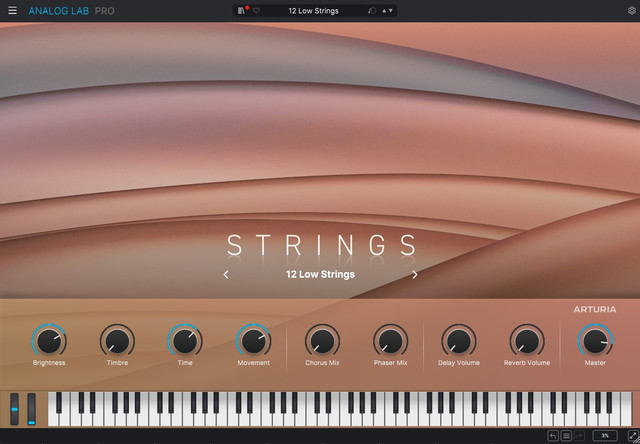Open the hamburger main menu
Screen dimensions: 640x444
(x=13, y=11)
